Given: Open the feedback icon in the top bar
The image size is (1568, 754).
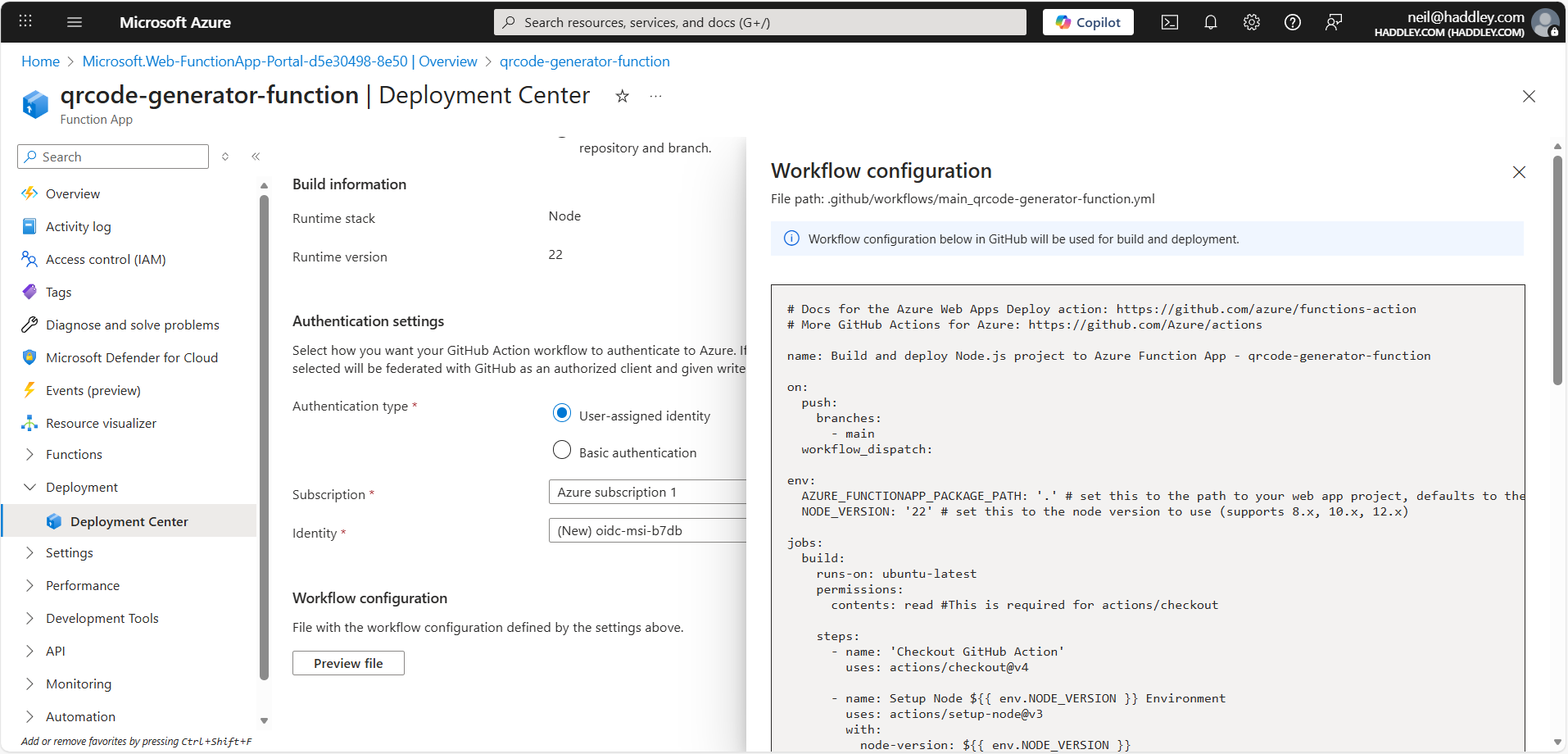Looking at the screenshot, I should click(1334, 22).
